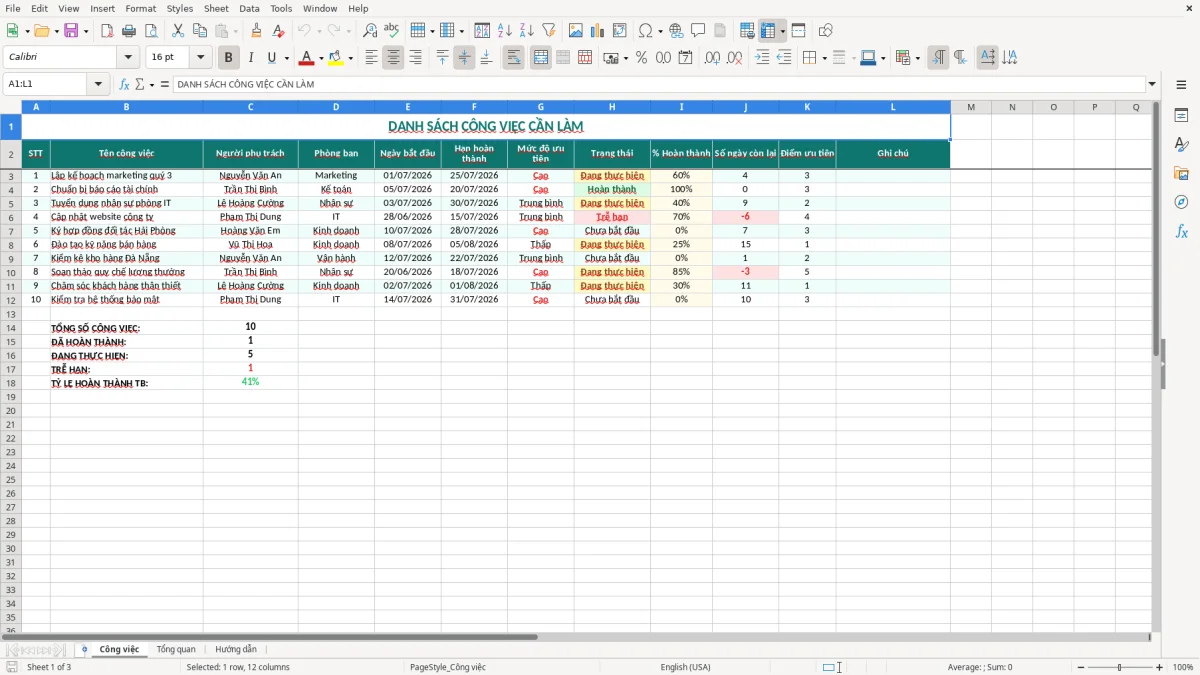Switch to Tổng quan sheet tab
The width and height of the screenshot is (1200, 675).
pos(176,649)
